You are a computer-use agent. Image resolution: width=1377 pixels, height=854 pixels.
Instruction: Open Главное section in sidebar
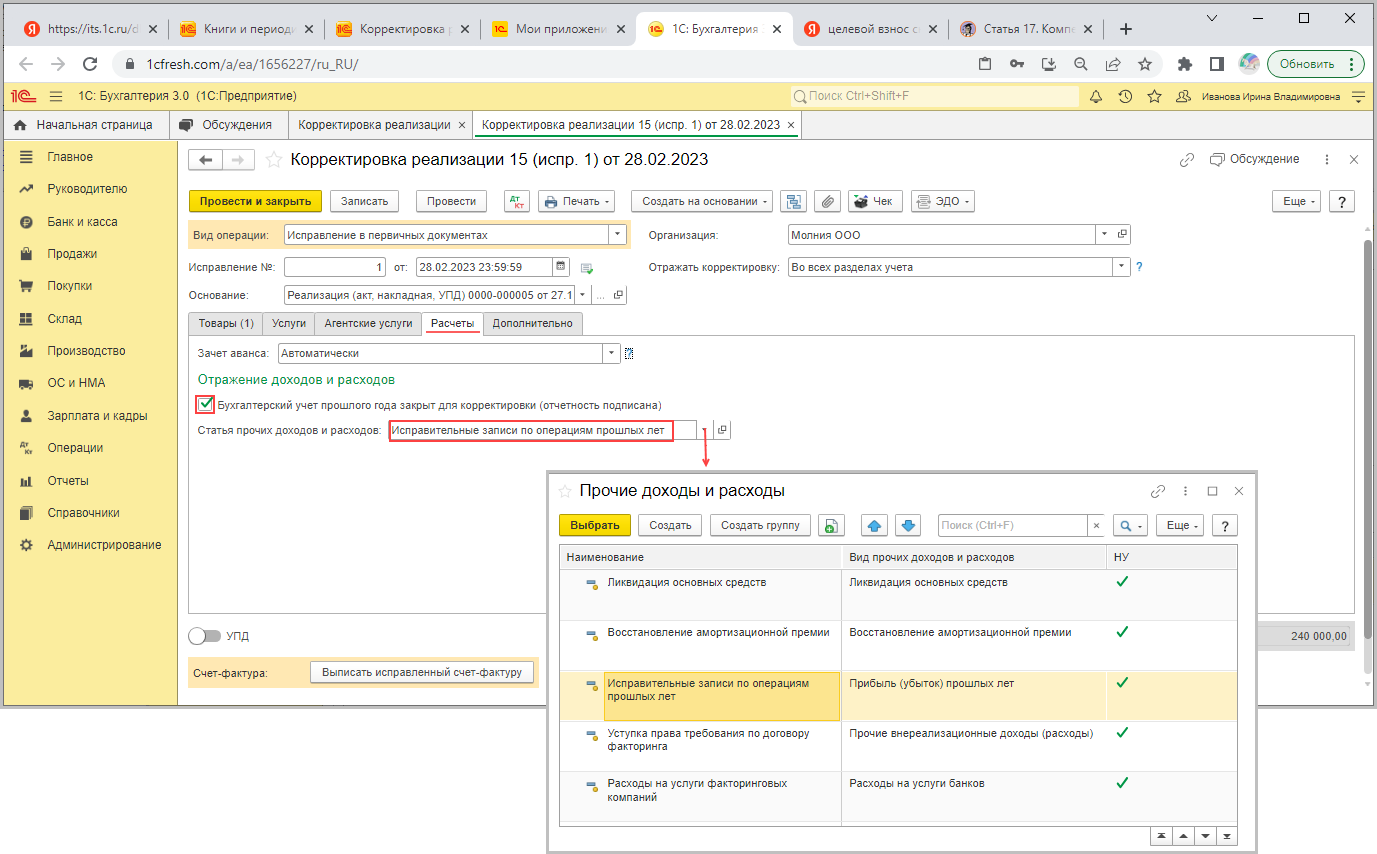(x=70, y=157)
